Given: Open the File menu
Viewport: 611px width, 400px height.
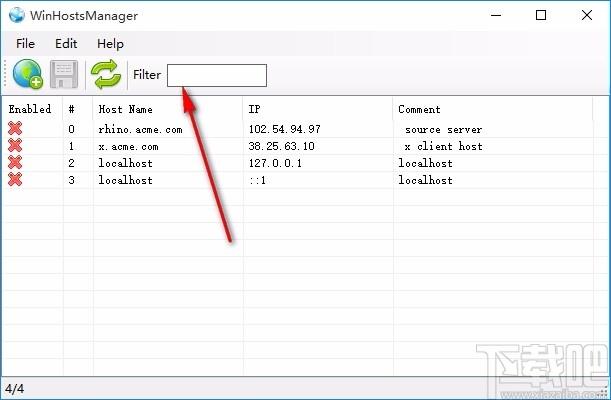Looking at the screenshot, I should pos(25,44).
